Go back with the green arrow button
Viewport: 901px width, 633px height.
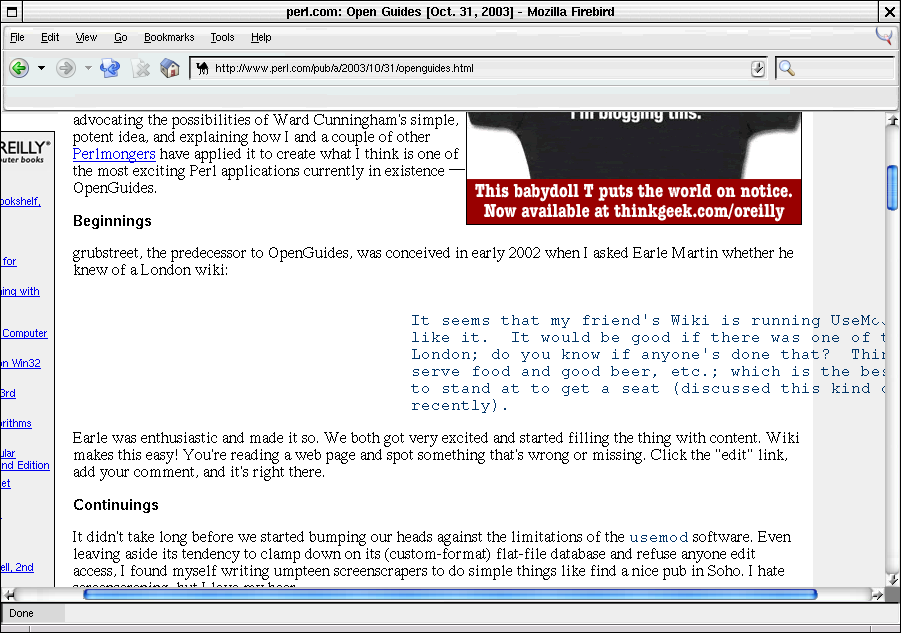point(19,68)
